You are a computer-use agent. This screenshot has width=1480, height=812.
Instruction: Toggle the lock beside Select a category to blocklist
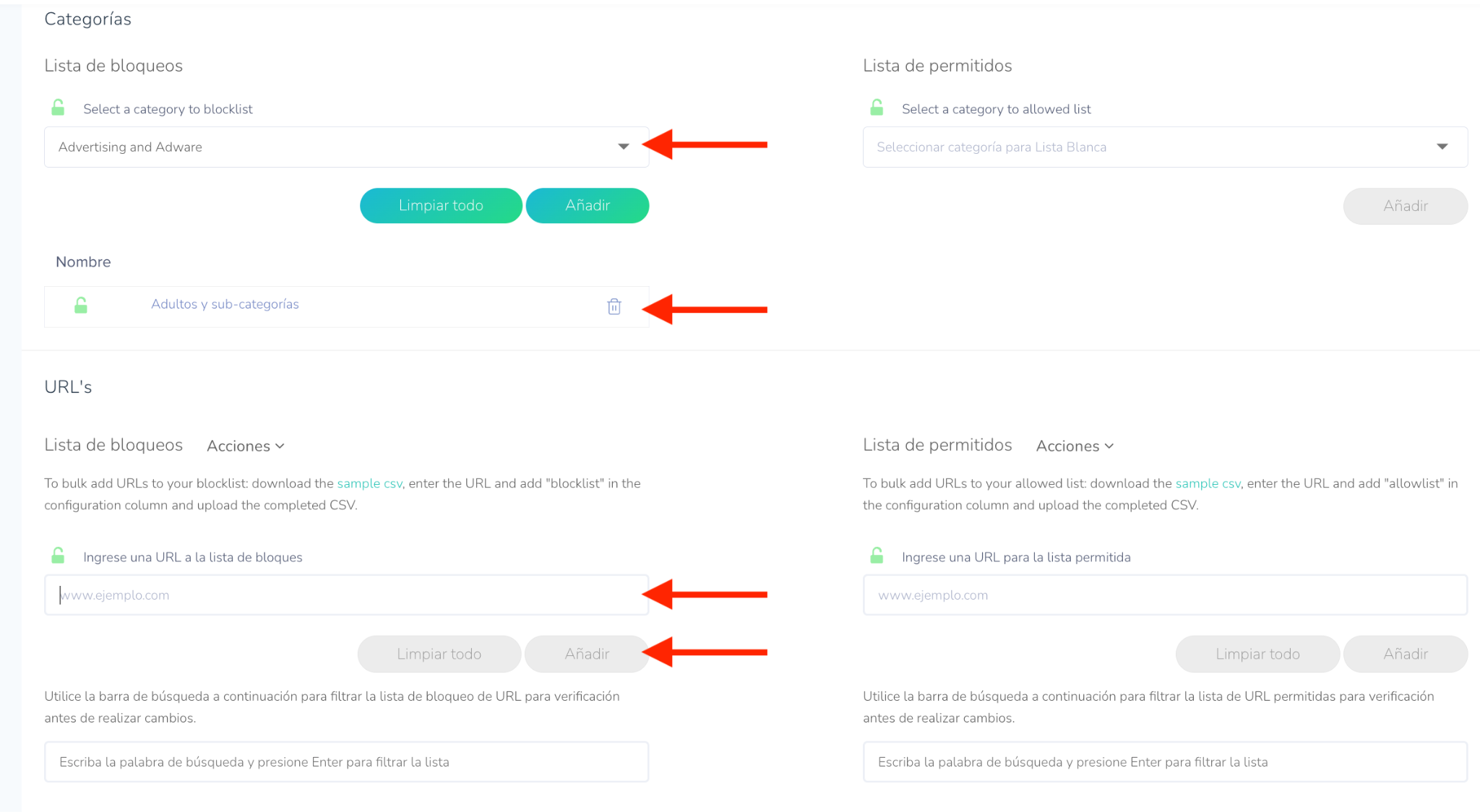pos(58,108)
